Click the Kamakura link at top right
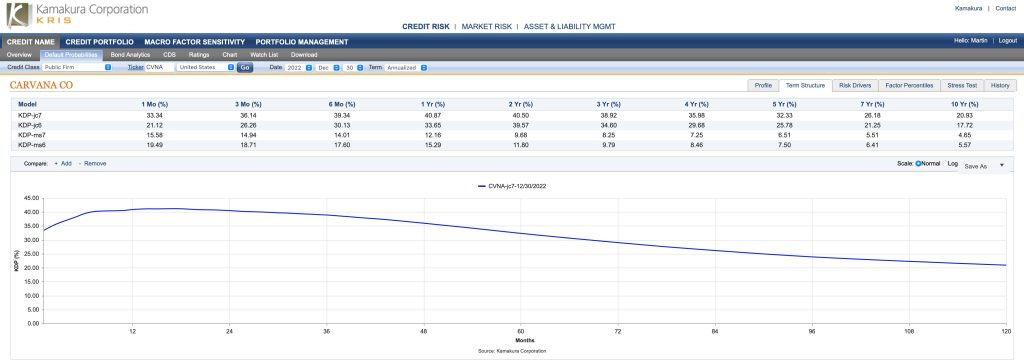The height and width of the screenshot is (363, 1024). point(968,8)
